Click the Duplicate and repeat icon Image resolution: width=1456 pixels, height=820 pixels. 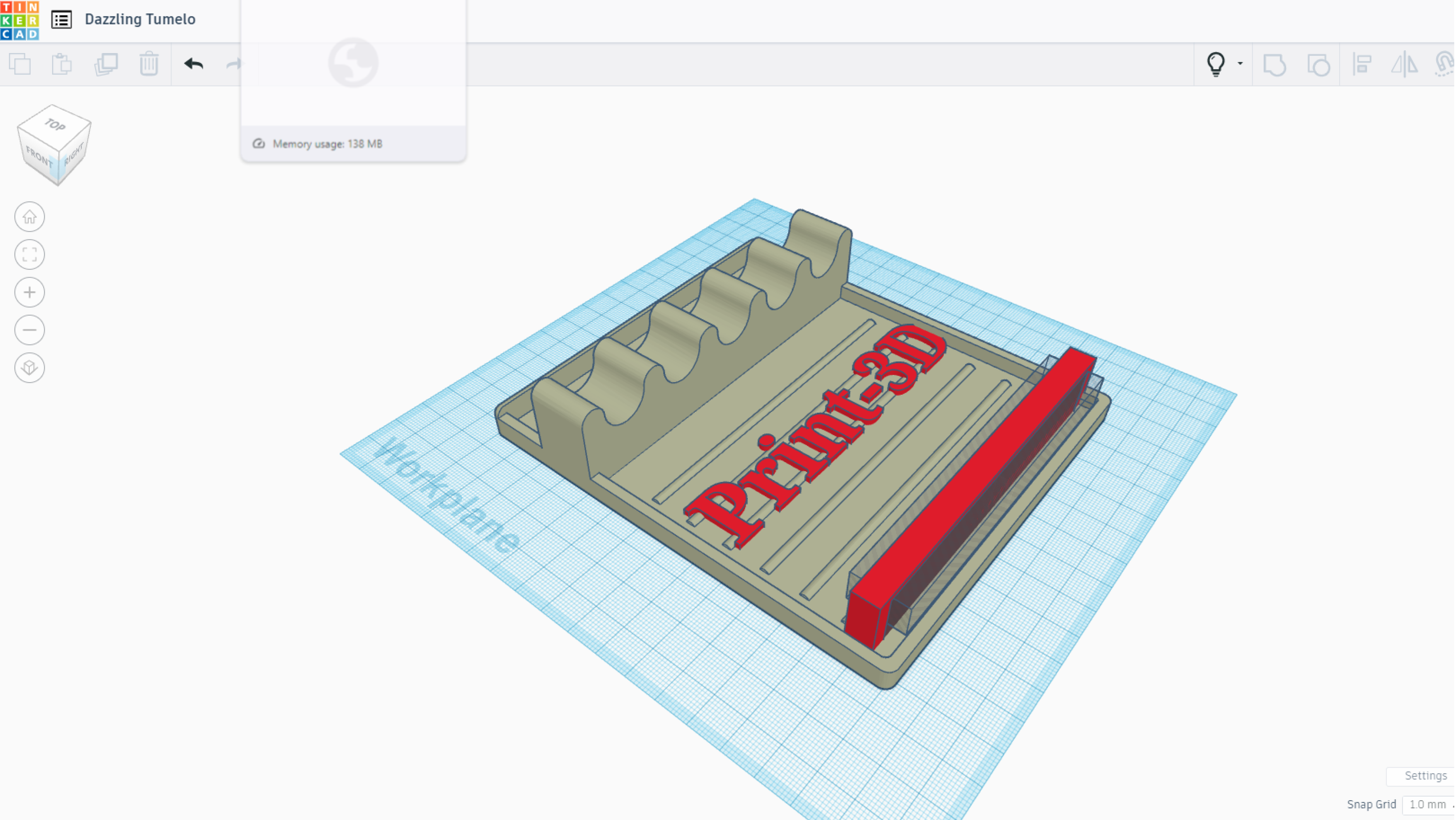106,64
